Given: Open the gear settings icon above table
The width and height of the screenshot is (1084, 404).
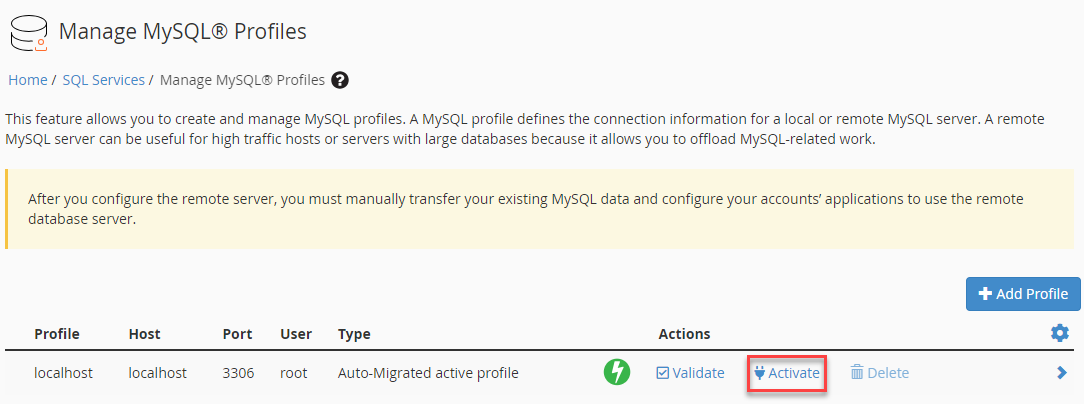Looking at the screenshot, I should 1060,333.
